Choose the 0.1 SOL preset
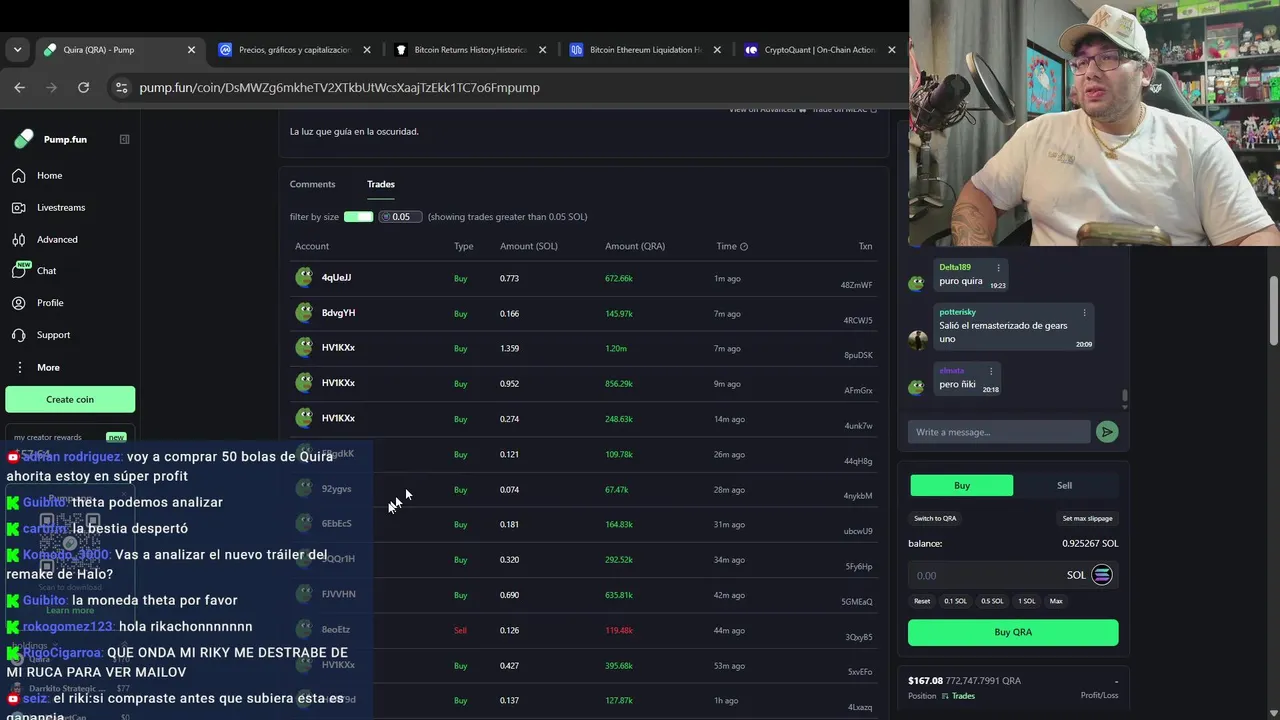 (955, 601)
